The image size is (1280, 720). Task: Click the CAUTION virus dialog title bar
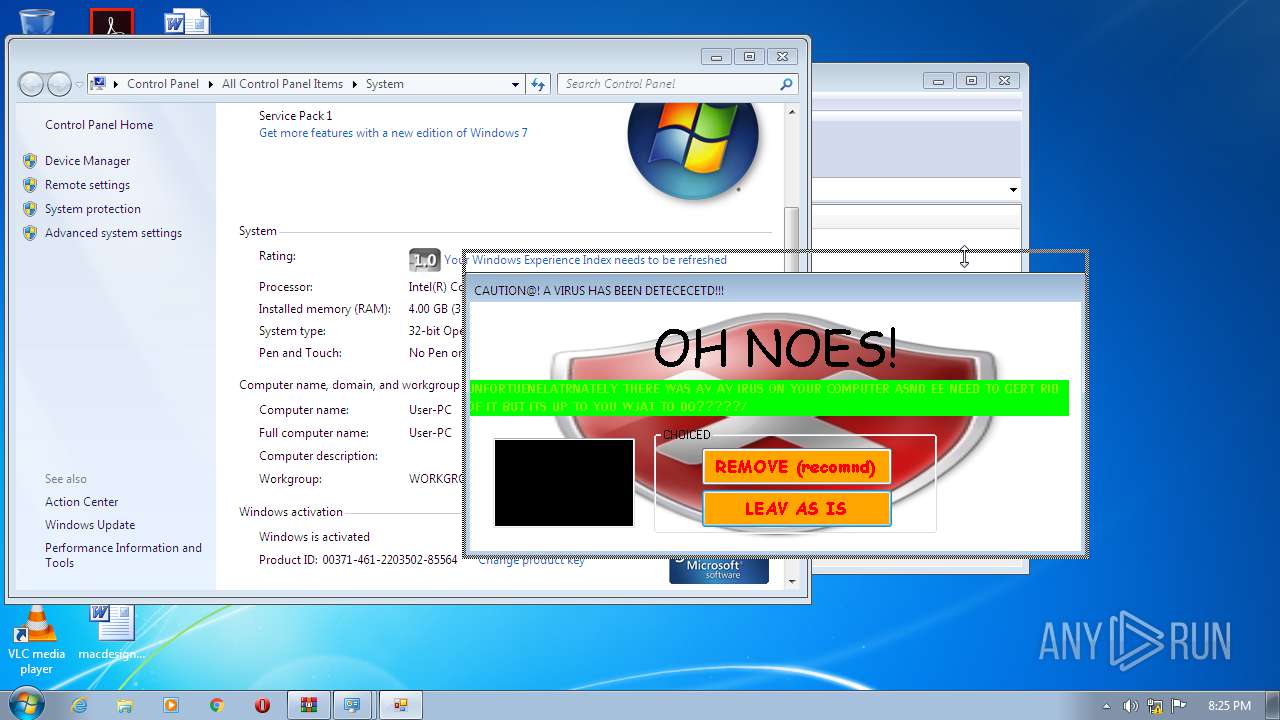pos(776,290)
